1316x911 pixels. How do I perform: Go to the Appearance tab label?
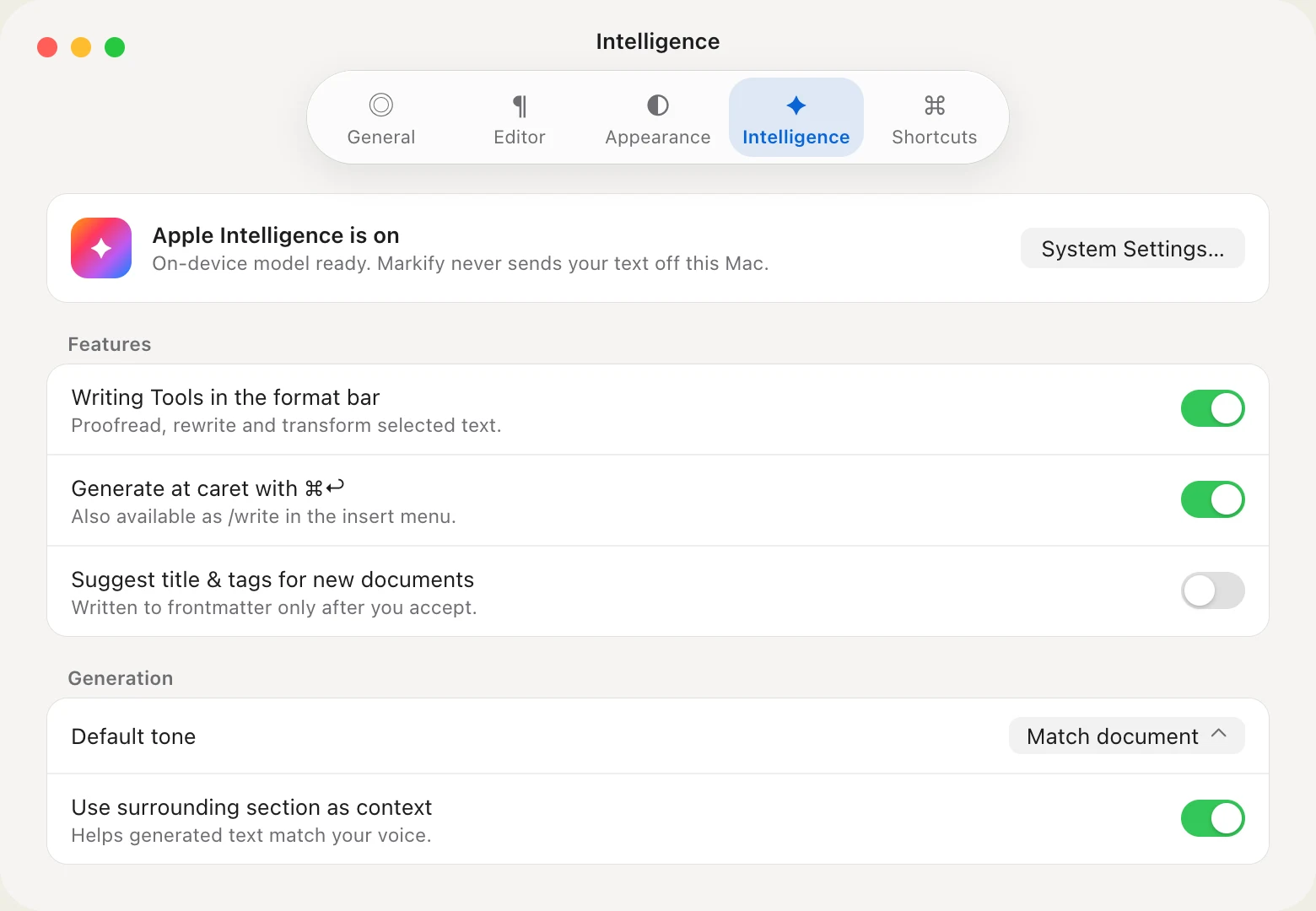click(658, 137)
